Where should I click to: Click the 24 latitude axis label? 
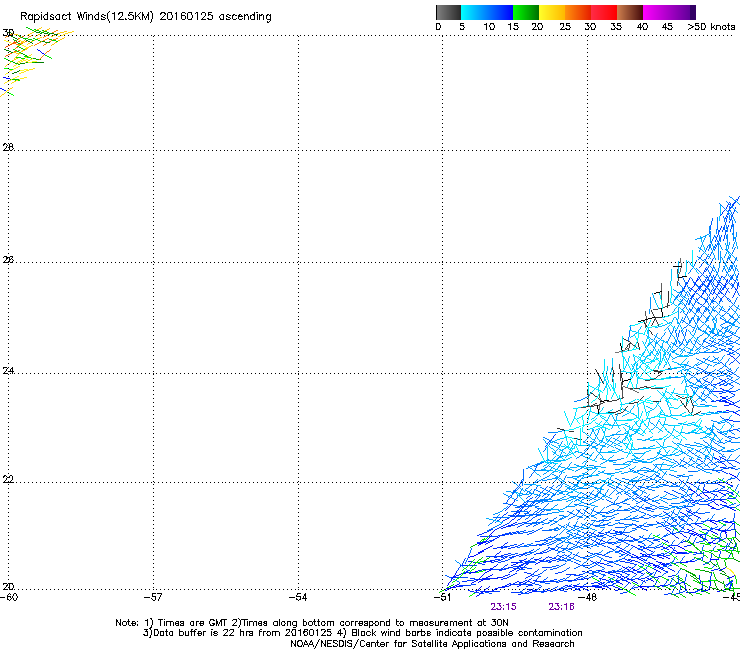[x=8, y=371]
